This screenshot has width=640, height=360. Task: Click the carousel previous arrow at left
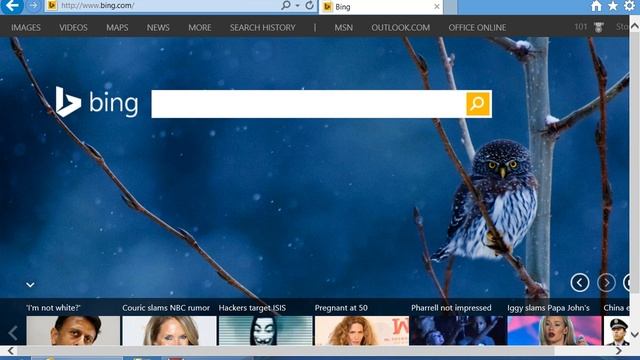click(13, 333)
